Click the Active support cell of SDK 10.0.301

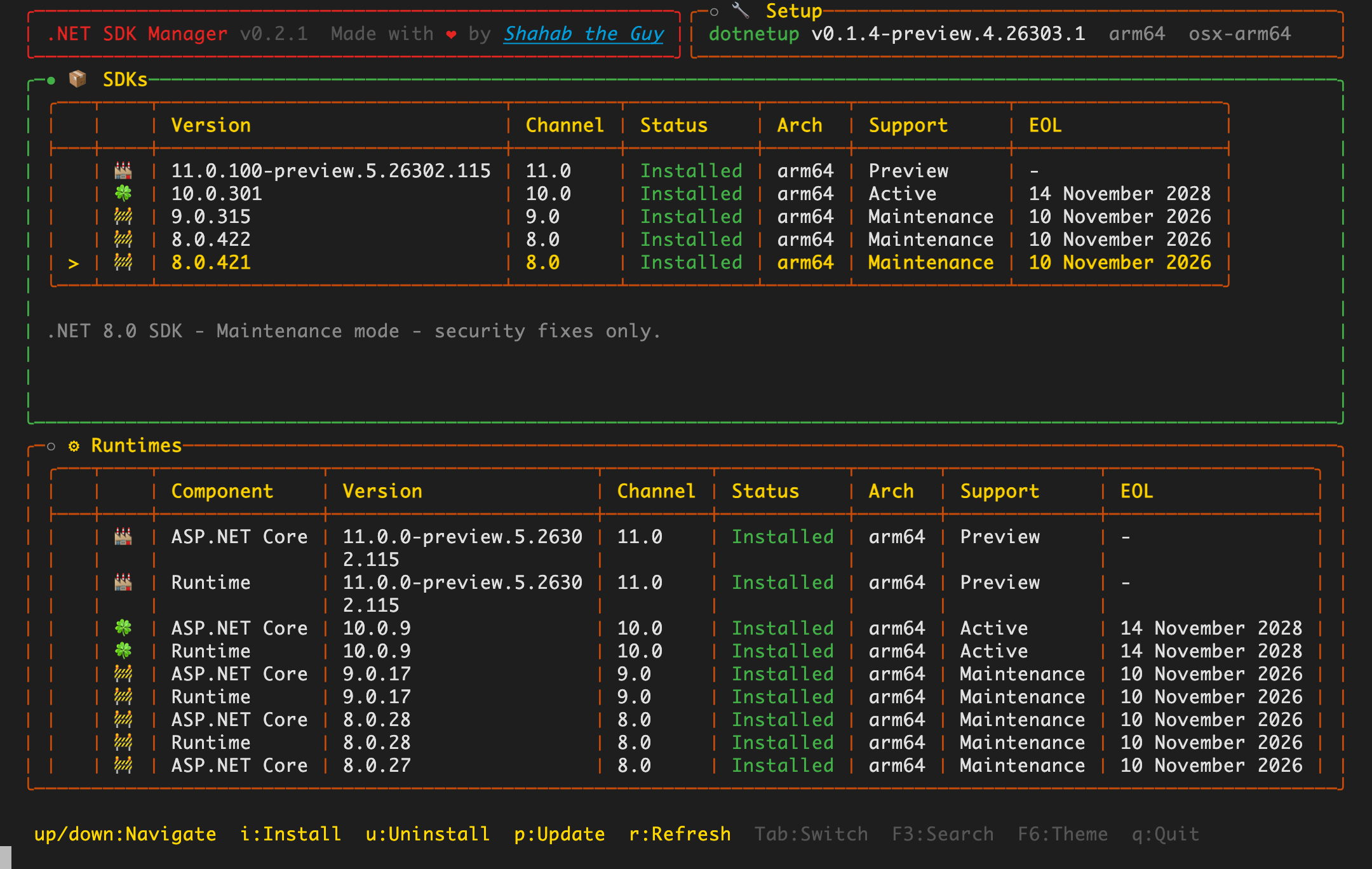pos(903,194)
